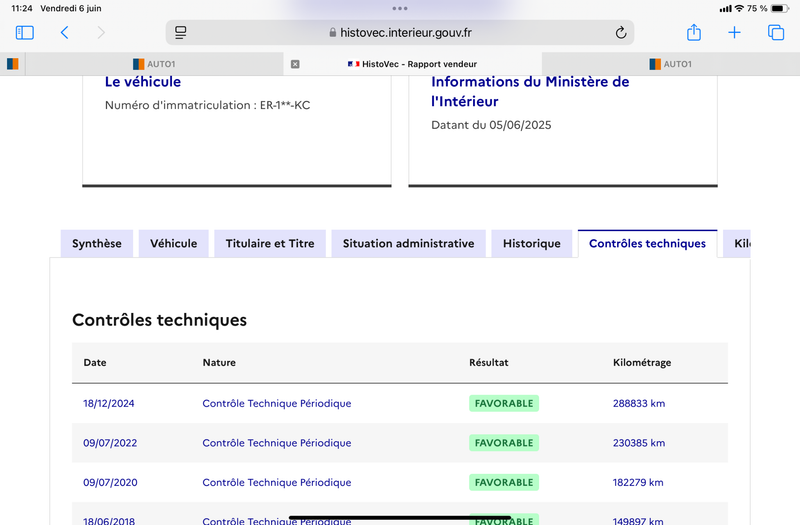Click the FAVORABLE badge for 09/07/2022
Viewport: 800px width, 525px height.
tap(504, 443)
